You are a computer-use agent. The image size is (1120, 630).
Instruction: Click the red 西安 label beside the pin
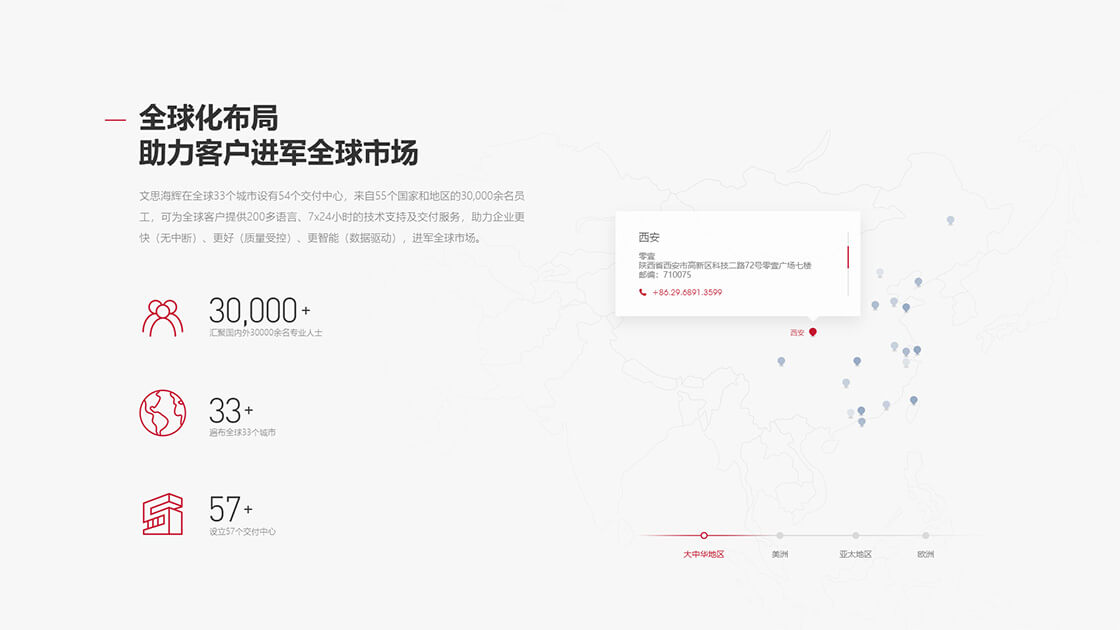pyautogui.click(x=797, y=333)
